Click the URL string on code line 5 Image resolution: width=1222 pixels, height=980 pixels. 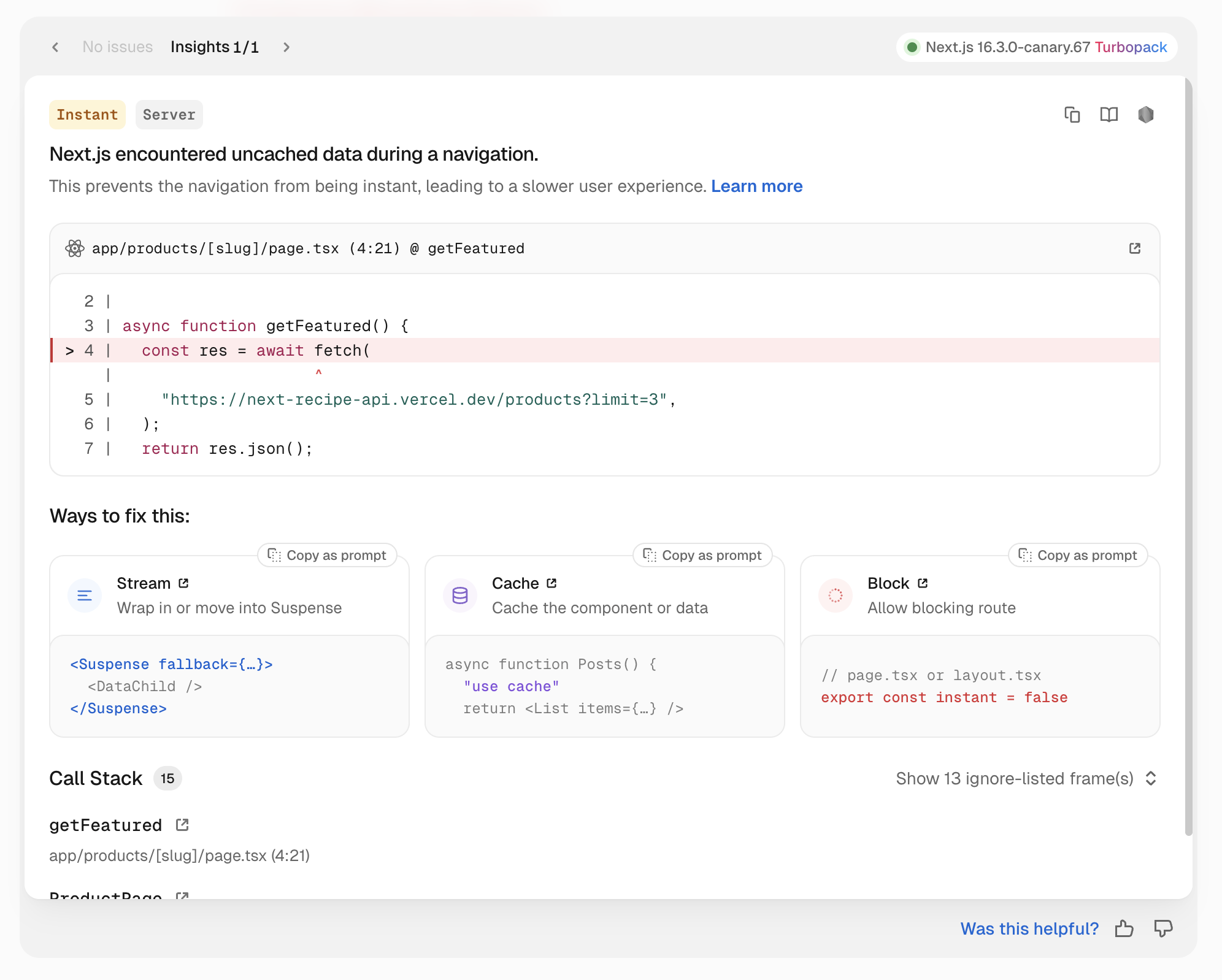point(414,400)
